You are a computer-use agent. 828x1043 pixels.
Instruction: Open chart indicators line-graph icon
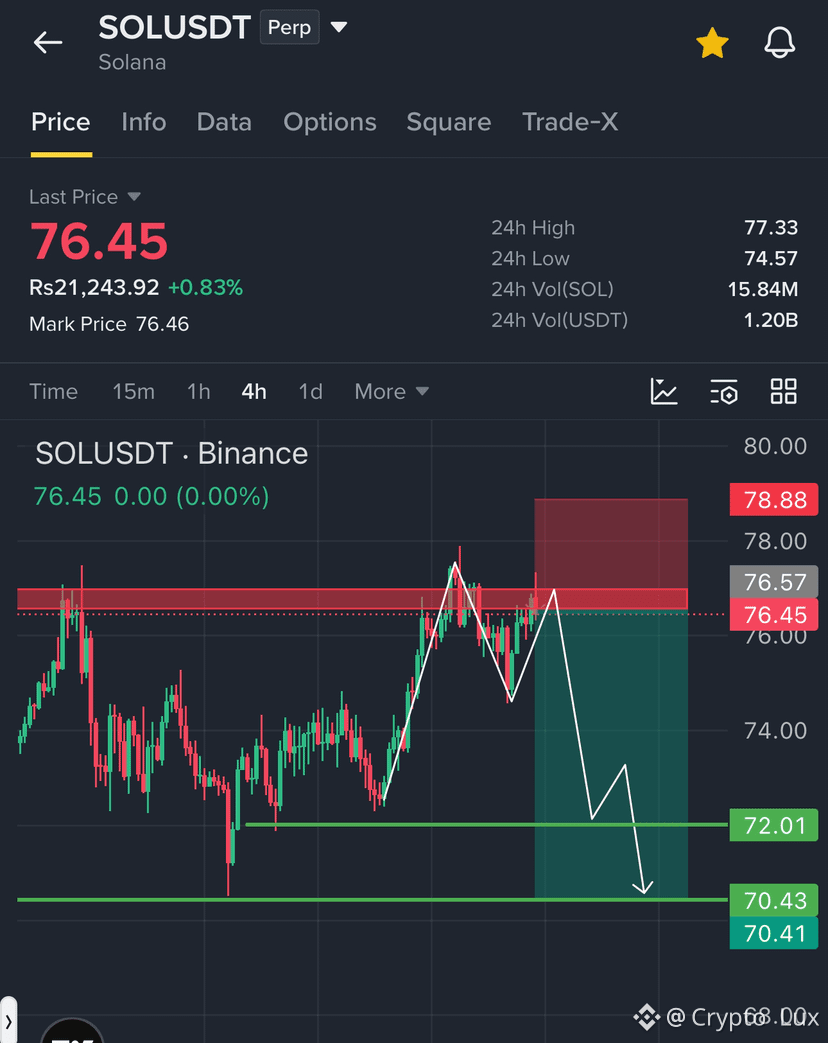click(664, 391)
